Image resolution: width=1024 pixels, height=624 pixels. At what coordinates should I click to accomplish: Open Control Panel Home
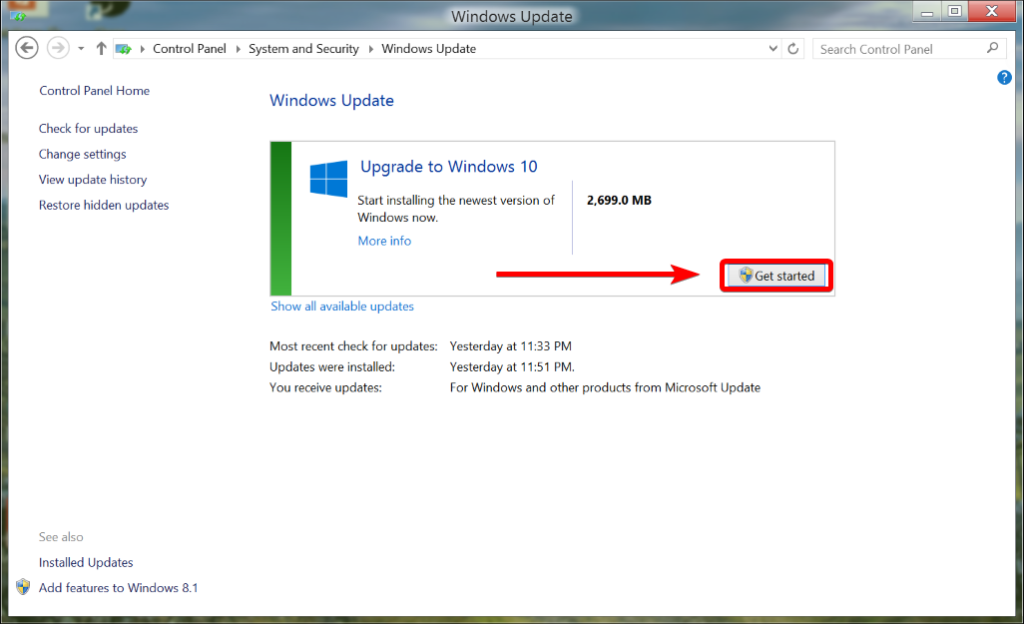tap(94, 91)
